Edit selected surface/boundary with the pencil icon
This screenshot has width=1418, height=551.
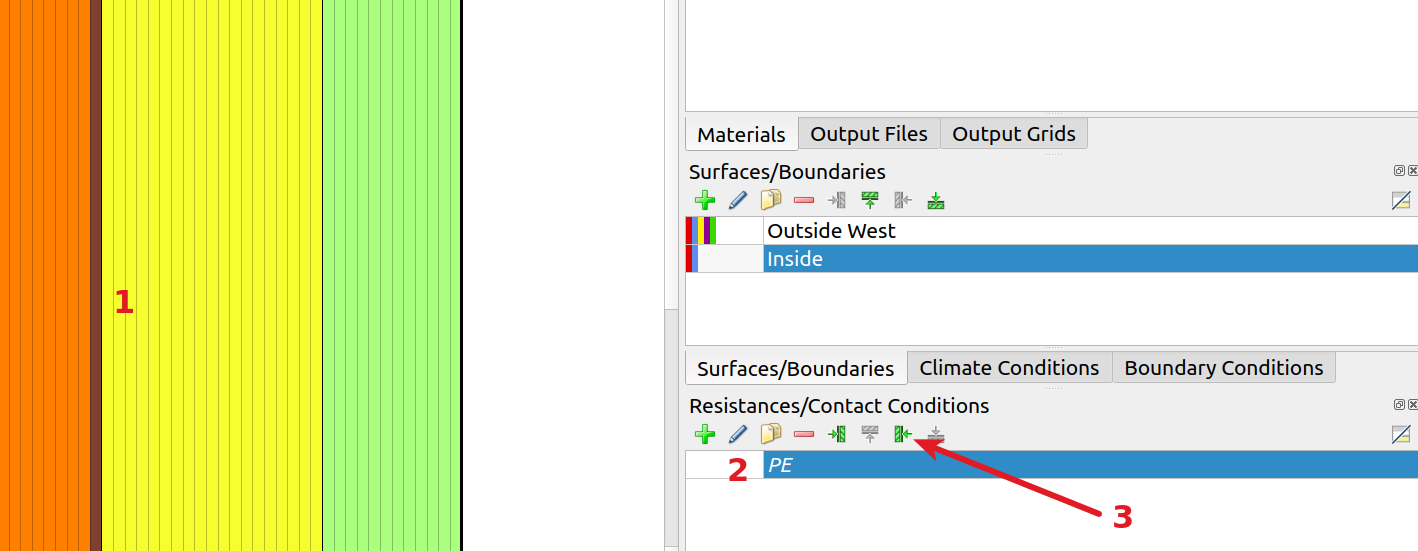(738, 200)
